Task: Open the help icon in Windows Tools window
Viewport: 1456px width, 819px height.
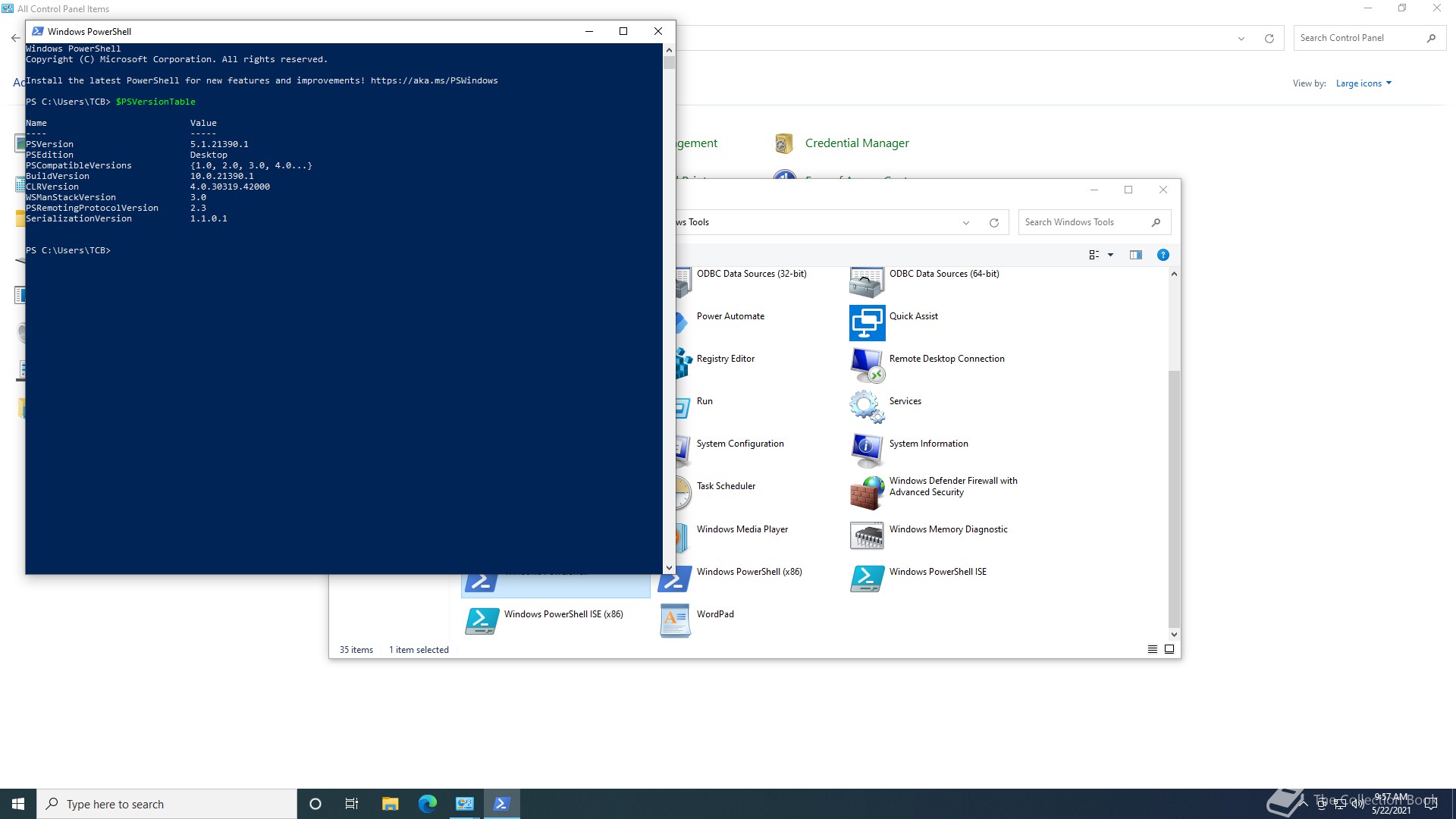Action: [x=1163, y=255]
